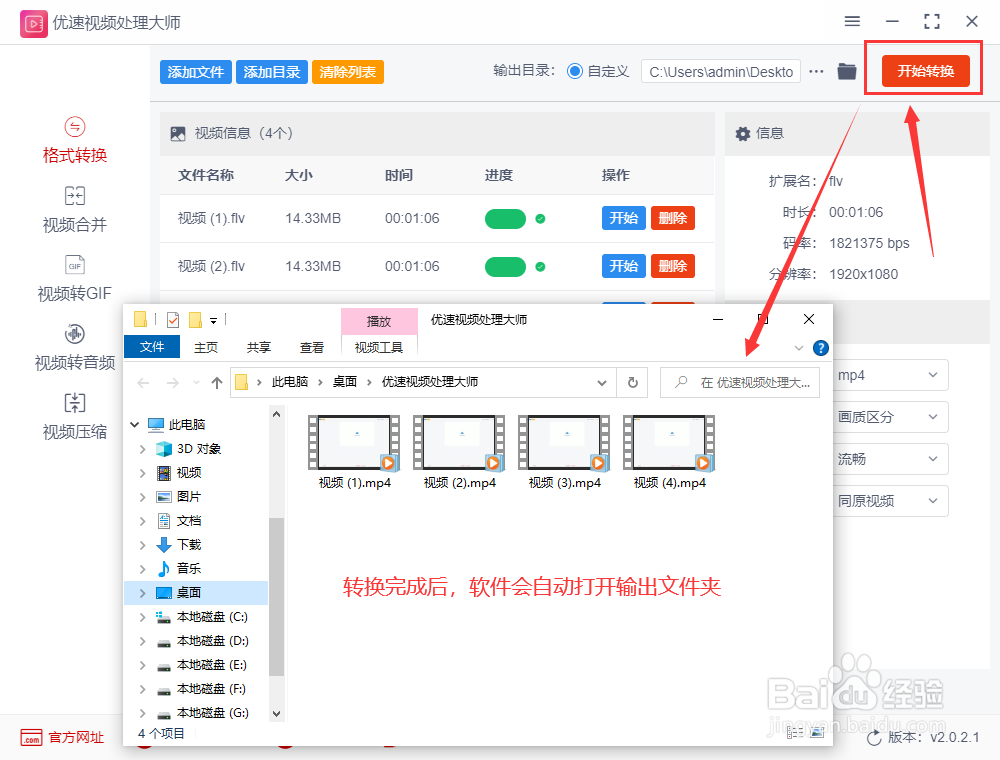The image size is (1000, 760).
Task: Click the progress bar of 视频 (1).flv
Action: click(x=505, y=219)
